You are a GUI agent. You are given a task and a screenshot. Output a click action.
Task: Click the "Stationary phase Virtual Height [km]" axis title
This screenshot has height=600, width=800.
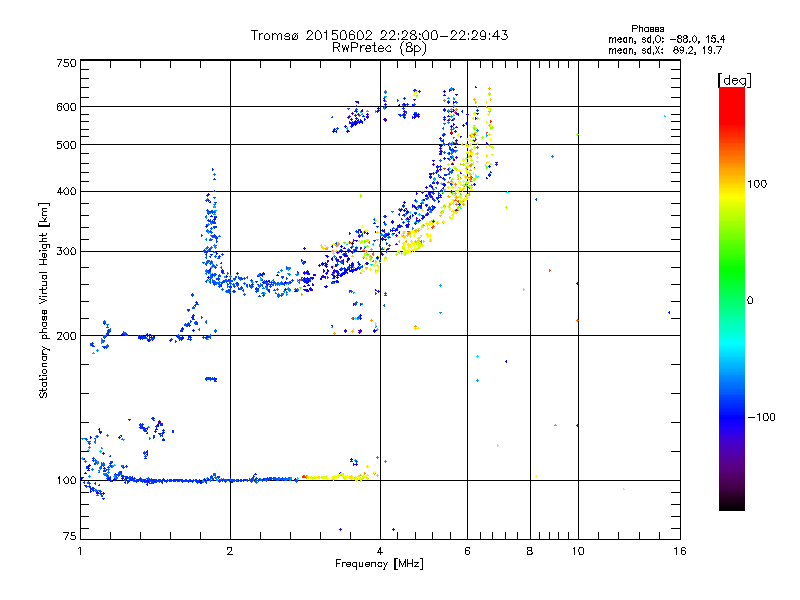44,300
